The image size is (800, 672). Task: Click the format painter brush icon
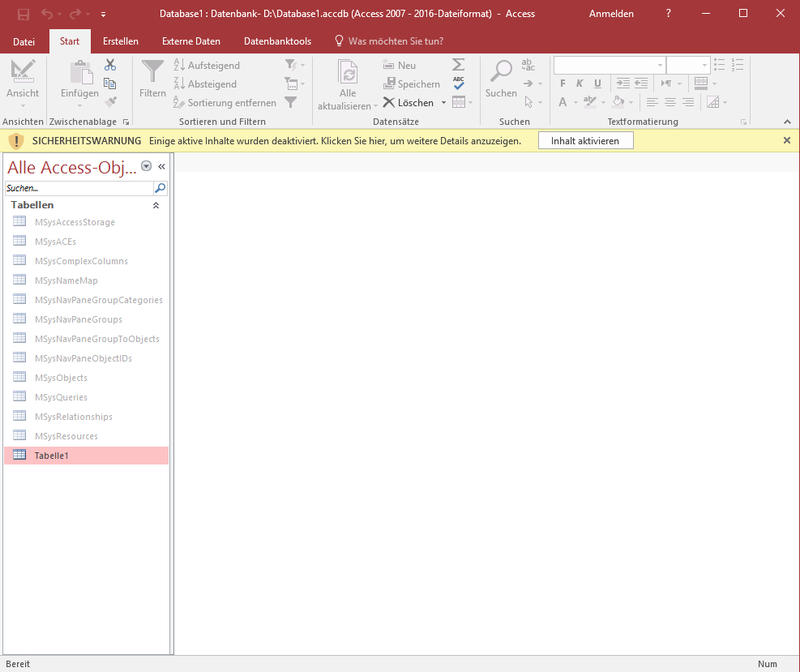(x=110, y=102)
